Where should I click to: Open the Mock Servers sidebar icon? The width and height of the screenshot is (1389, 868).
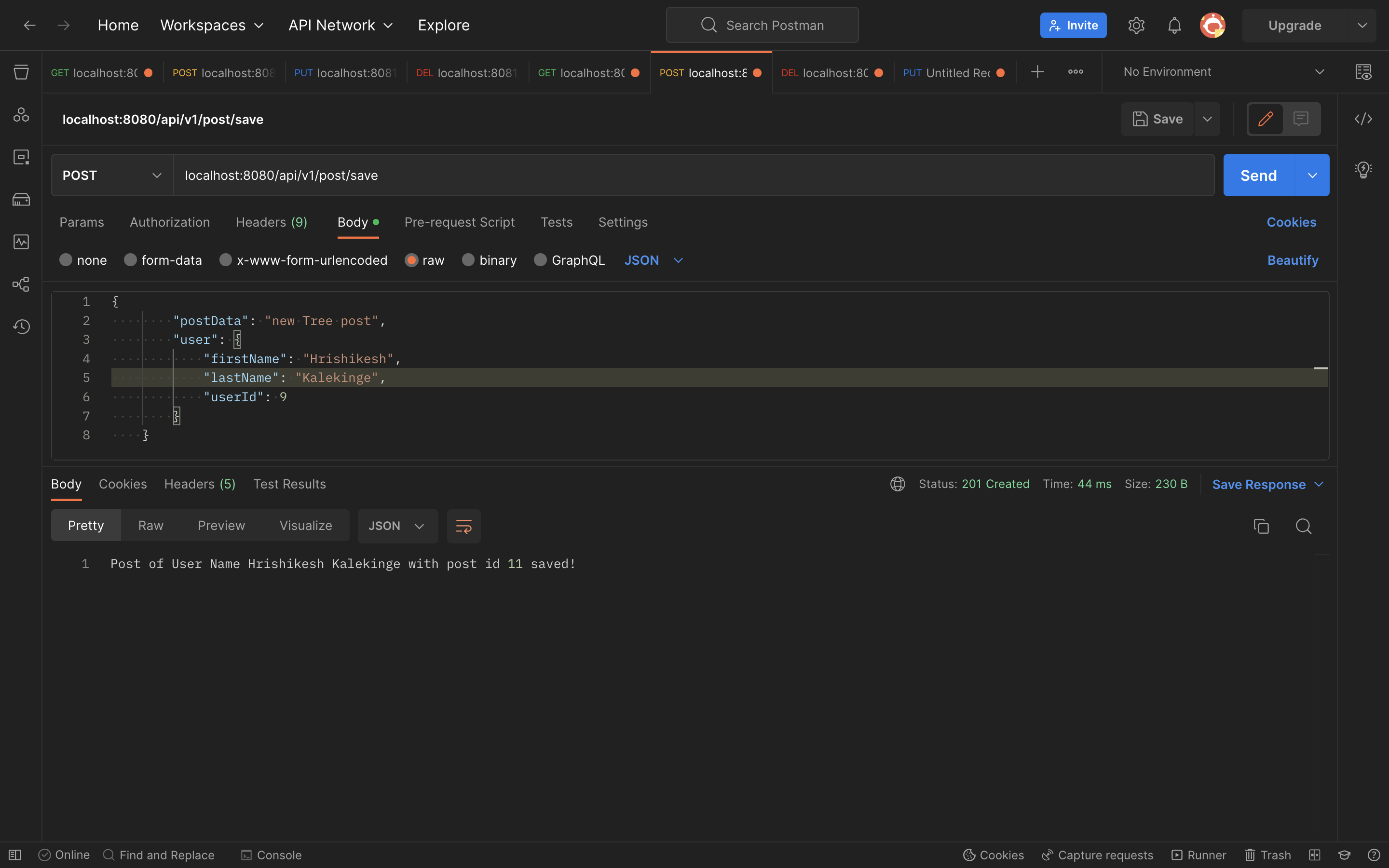[21, 199]
